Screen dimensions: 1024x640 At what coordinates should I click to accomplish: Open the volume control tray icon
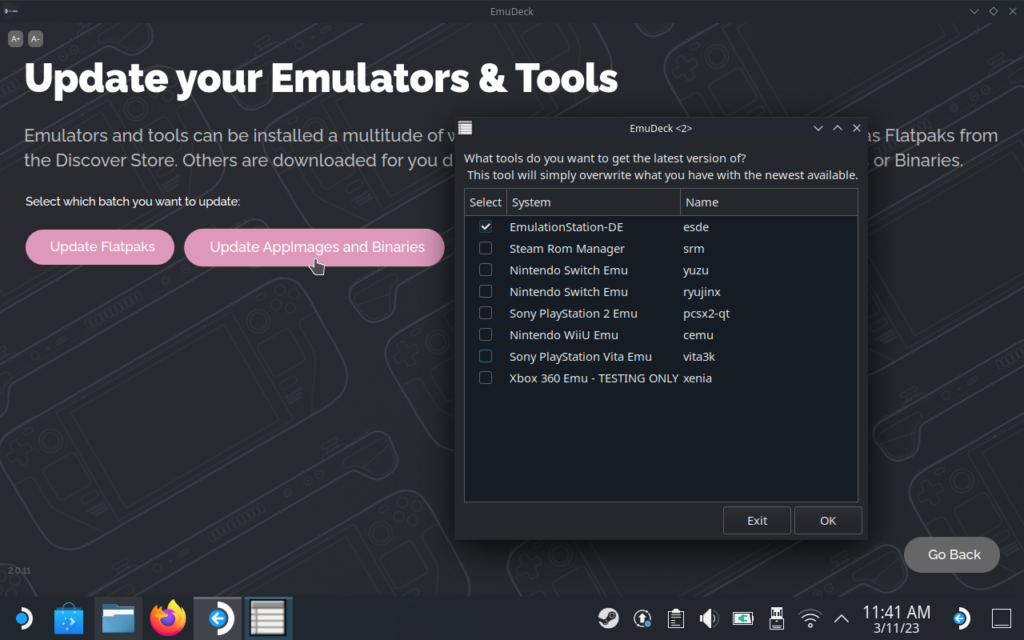(709, 618)
